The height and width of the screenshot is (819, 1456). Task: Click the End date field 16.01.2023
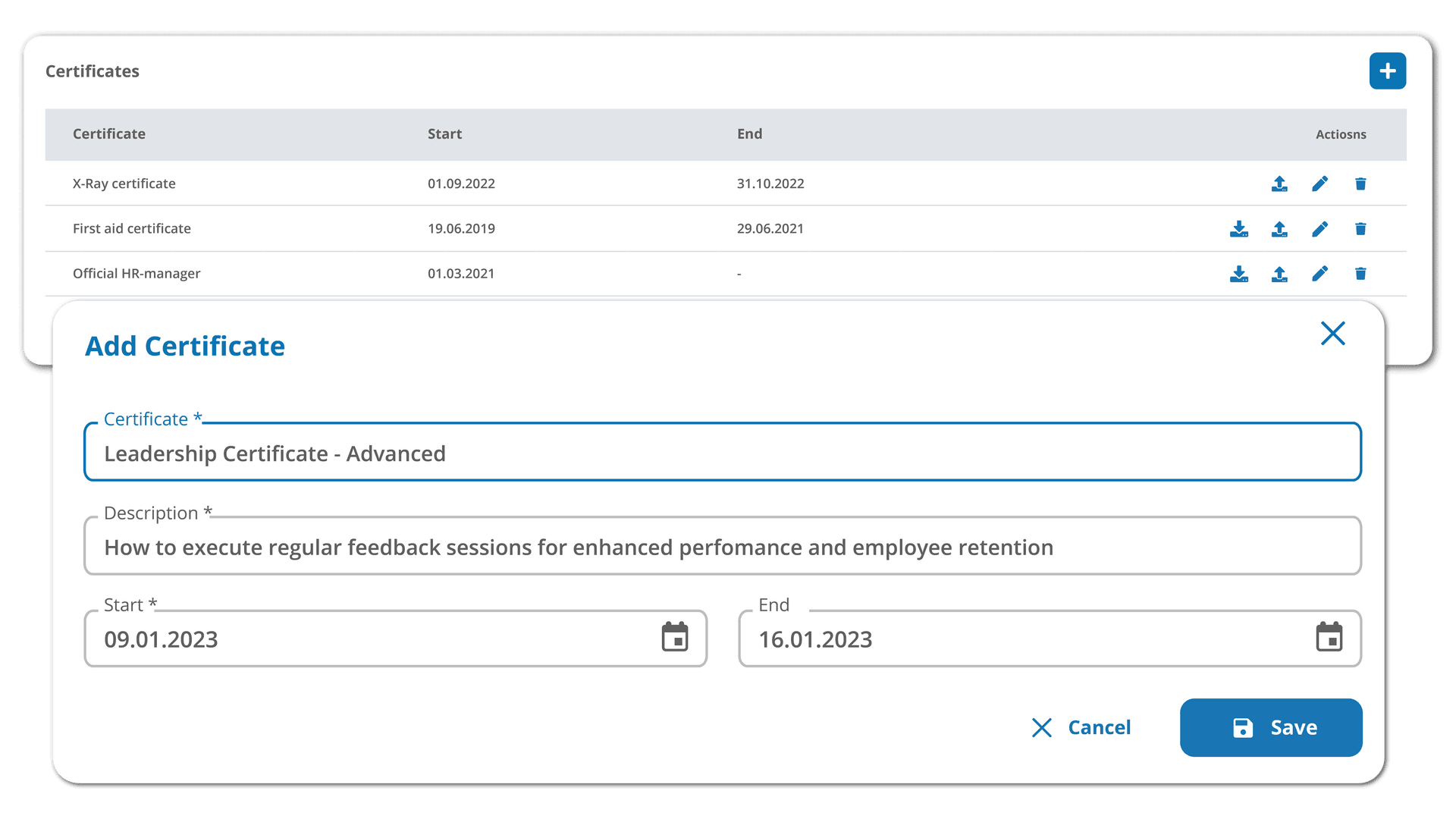point(1050,639)
